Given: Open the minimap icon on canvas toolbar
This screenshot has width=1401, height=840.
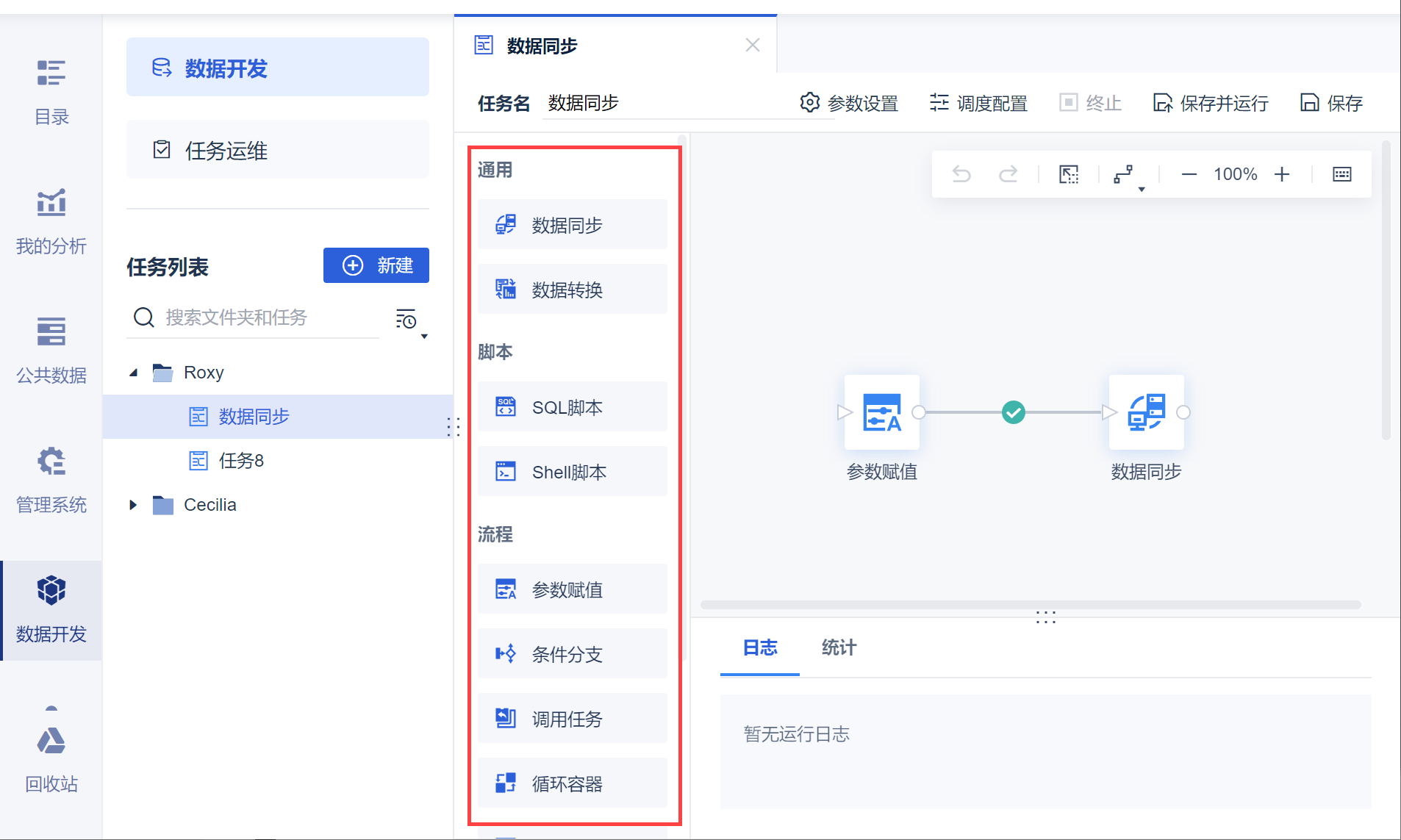Looking at the screenshot, I should (1341, 174).
